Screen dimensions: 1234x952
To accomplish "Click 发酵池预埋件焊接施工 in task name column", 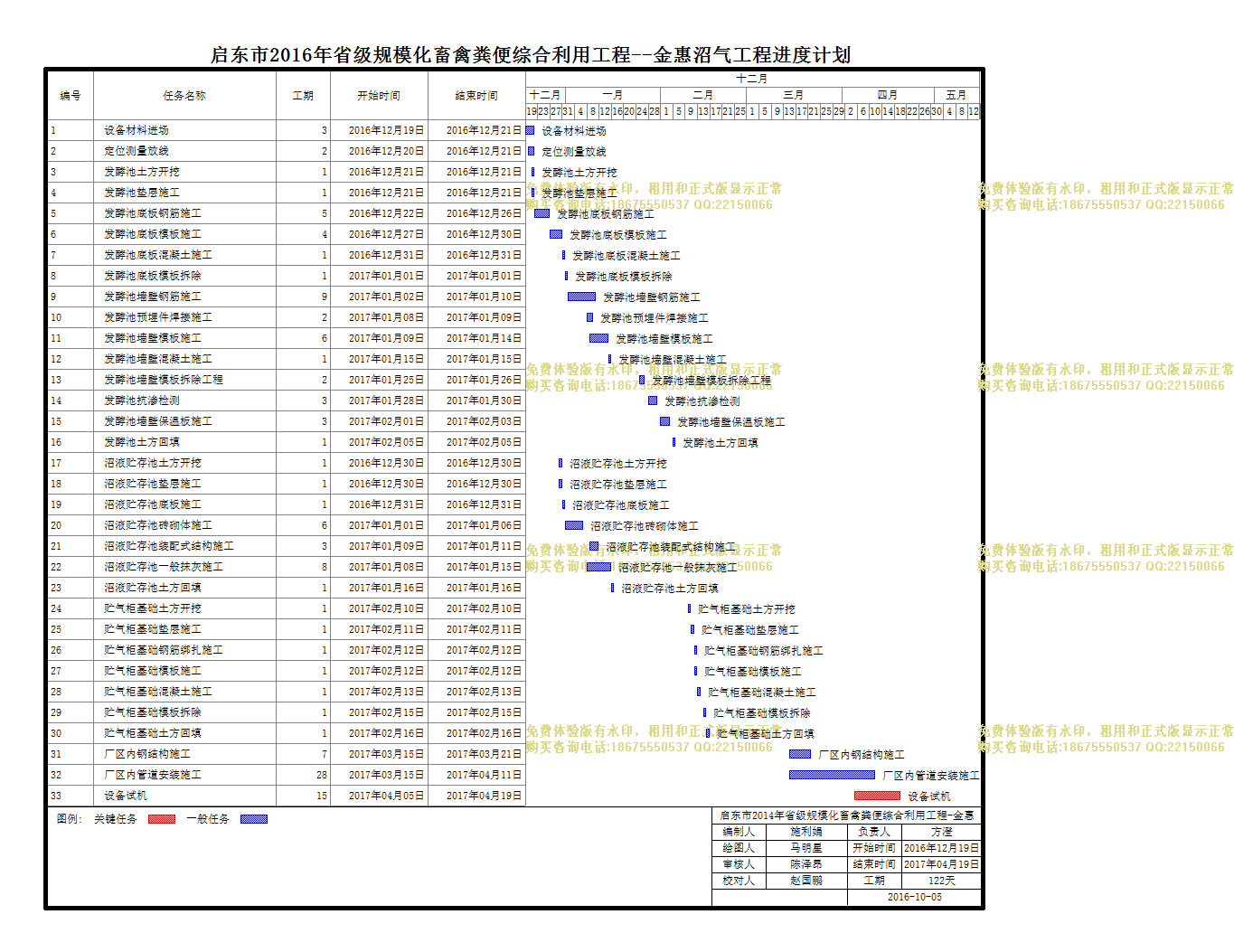I will (158, 317).
